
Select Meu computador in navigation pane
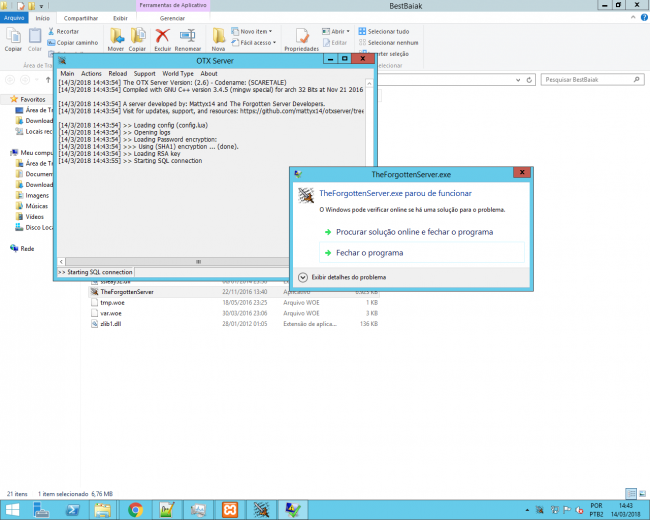(x=32, y=153)
